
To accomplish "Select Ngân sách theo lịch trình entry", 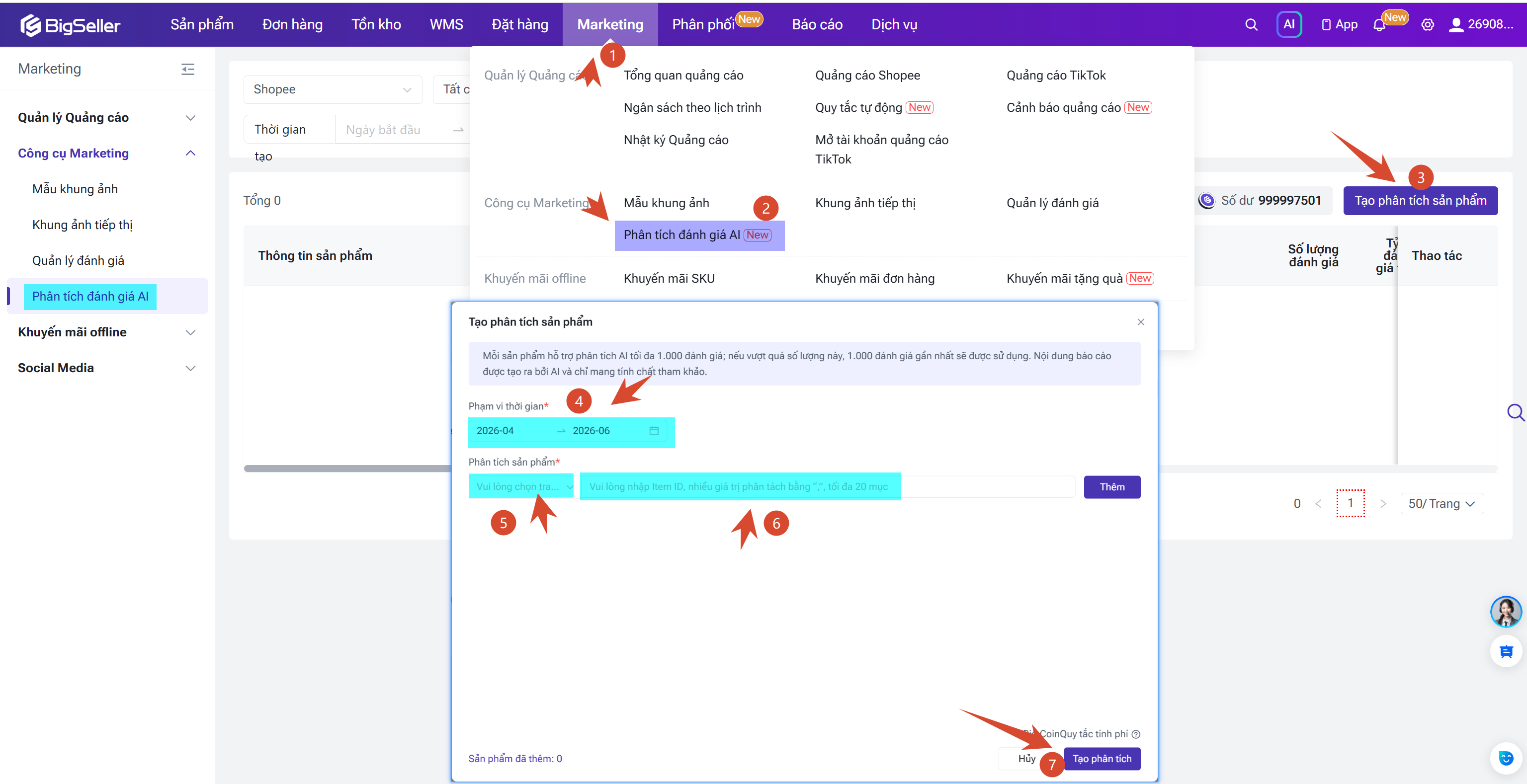I will (x=692, y=108).
